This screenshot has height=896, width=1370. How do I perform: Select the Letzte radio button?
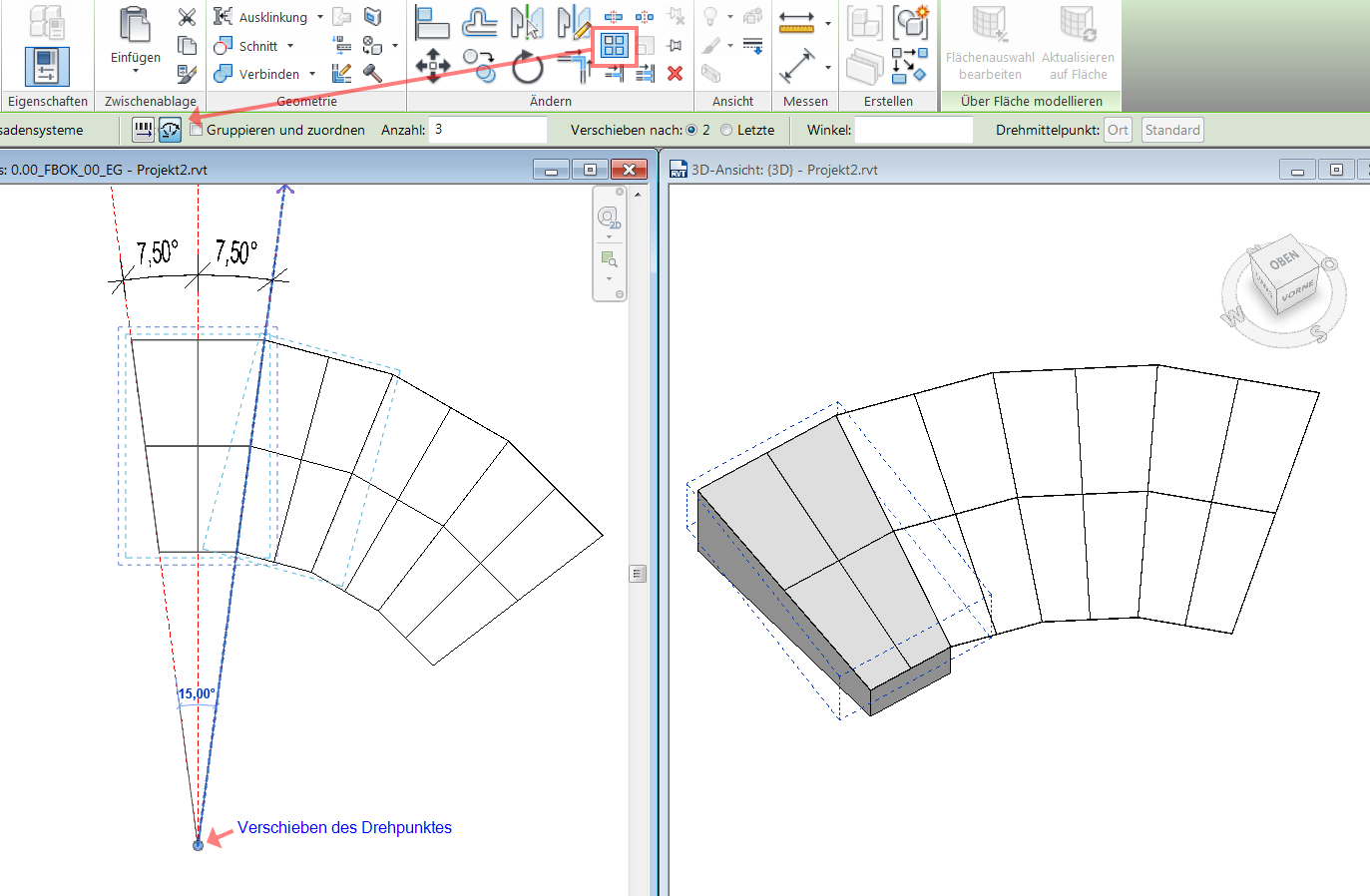click(726, 130)
